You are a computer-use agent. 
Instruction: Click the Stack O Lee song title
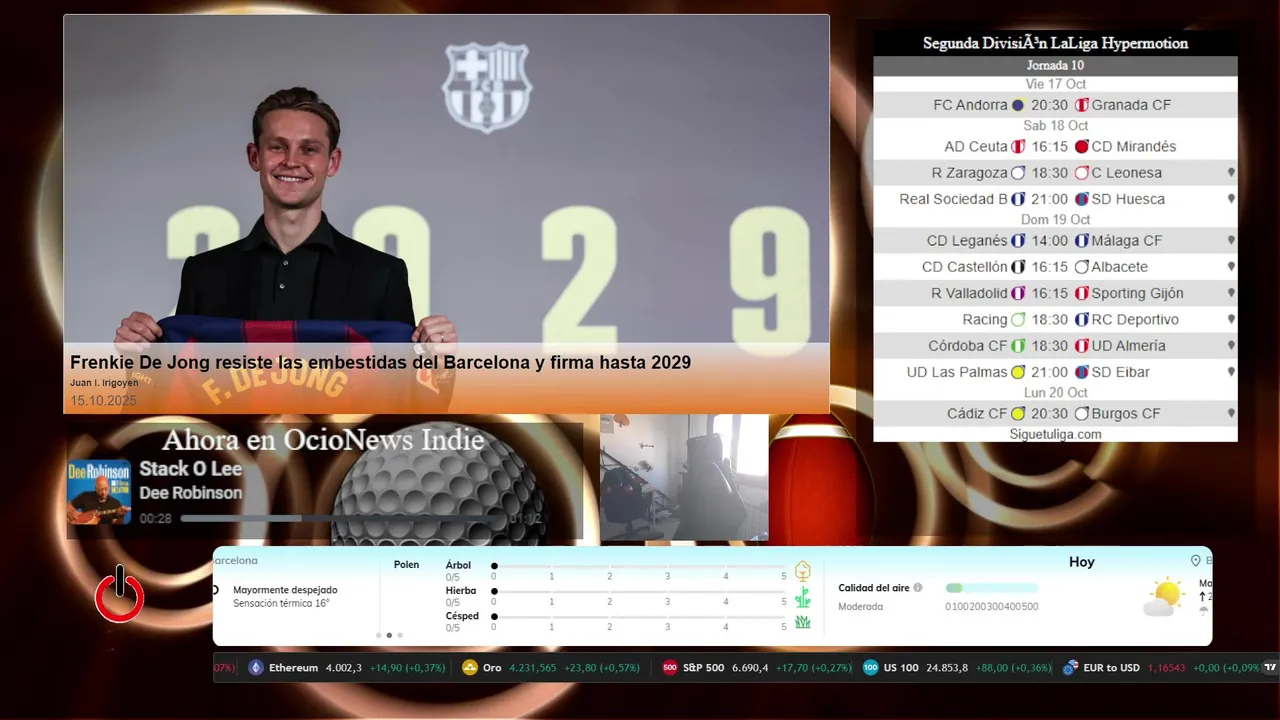pos(190,468)
